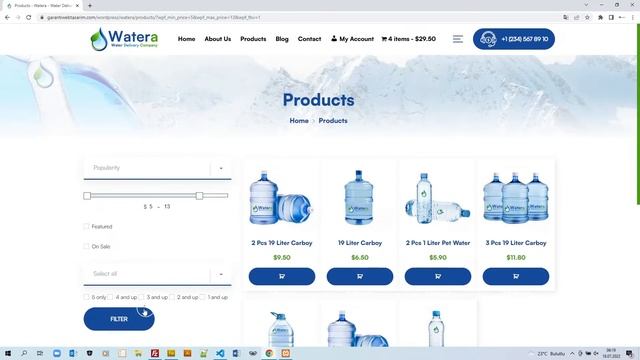Open Visual Studio Code from taskbar

[x=220, y=353]
